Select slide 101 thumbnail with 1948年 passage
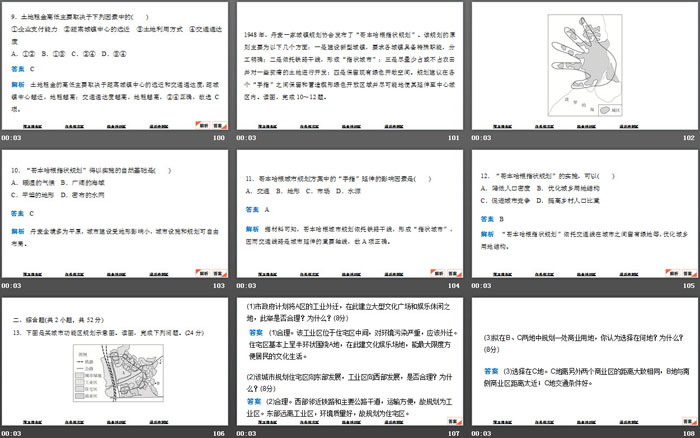 click(x=350, y=66)
